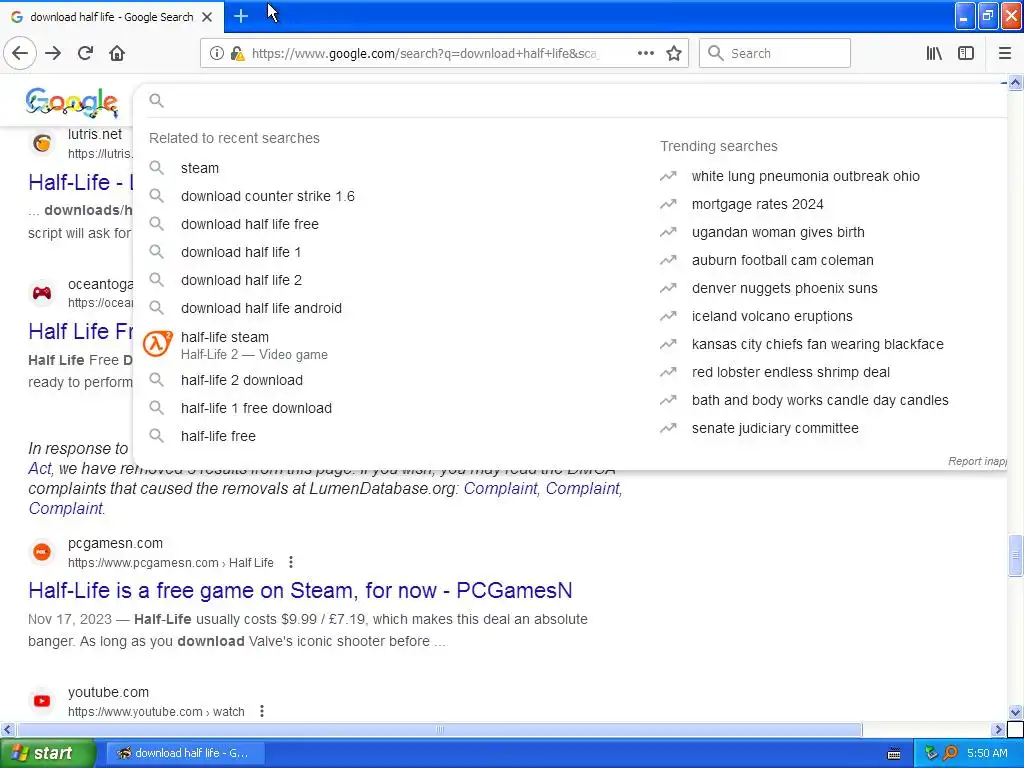The height and width of the screenshot is (768, 1024).
Task: Click the oceantogames gamepad favicon
Action: tap(42, 293)
